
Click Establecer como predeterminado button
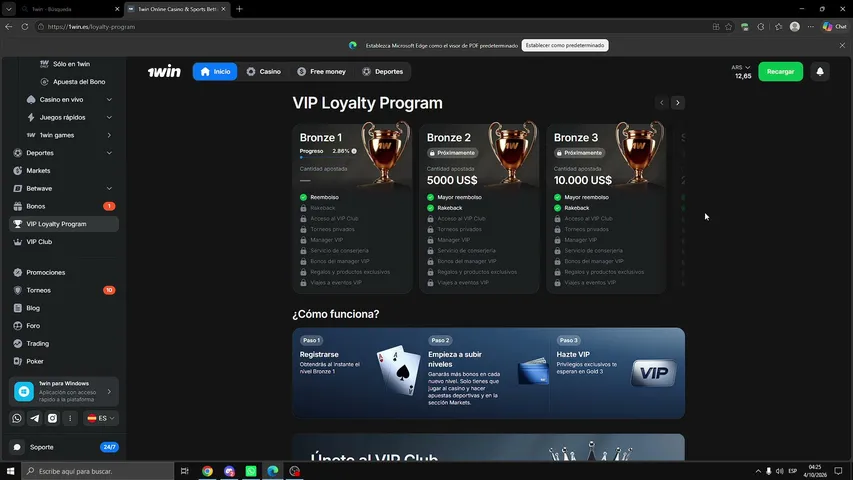coord(565,45)
